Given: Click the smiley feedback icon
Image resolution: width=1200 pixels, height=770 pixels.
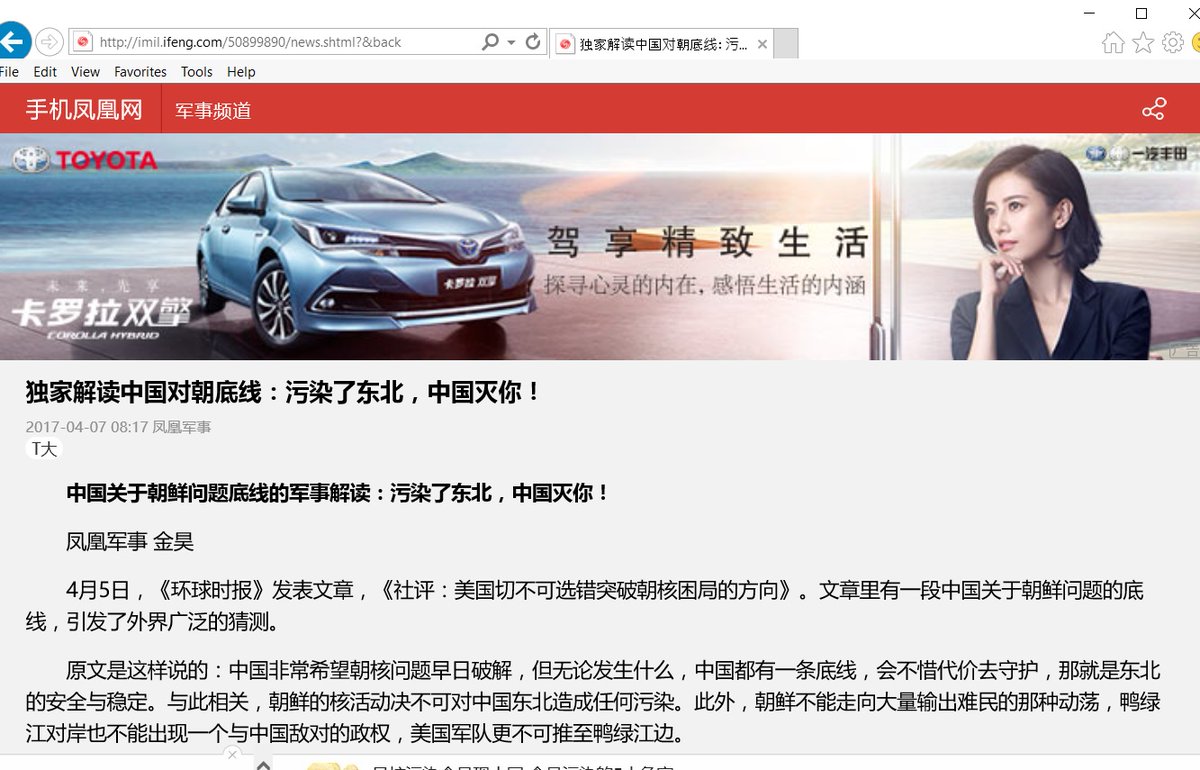Looking at the screenshot, I should pyautogui.click(x=1196, y=42).
